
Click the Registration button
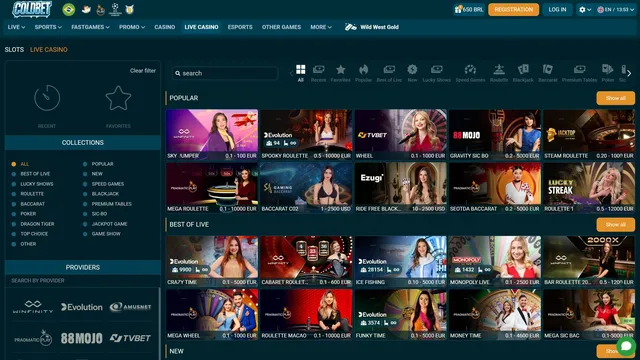pos(513,9)
